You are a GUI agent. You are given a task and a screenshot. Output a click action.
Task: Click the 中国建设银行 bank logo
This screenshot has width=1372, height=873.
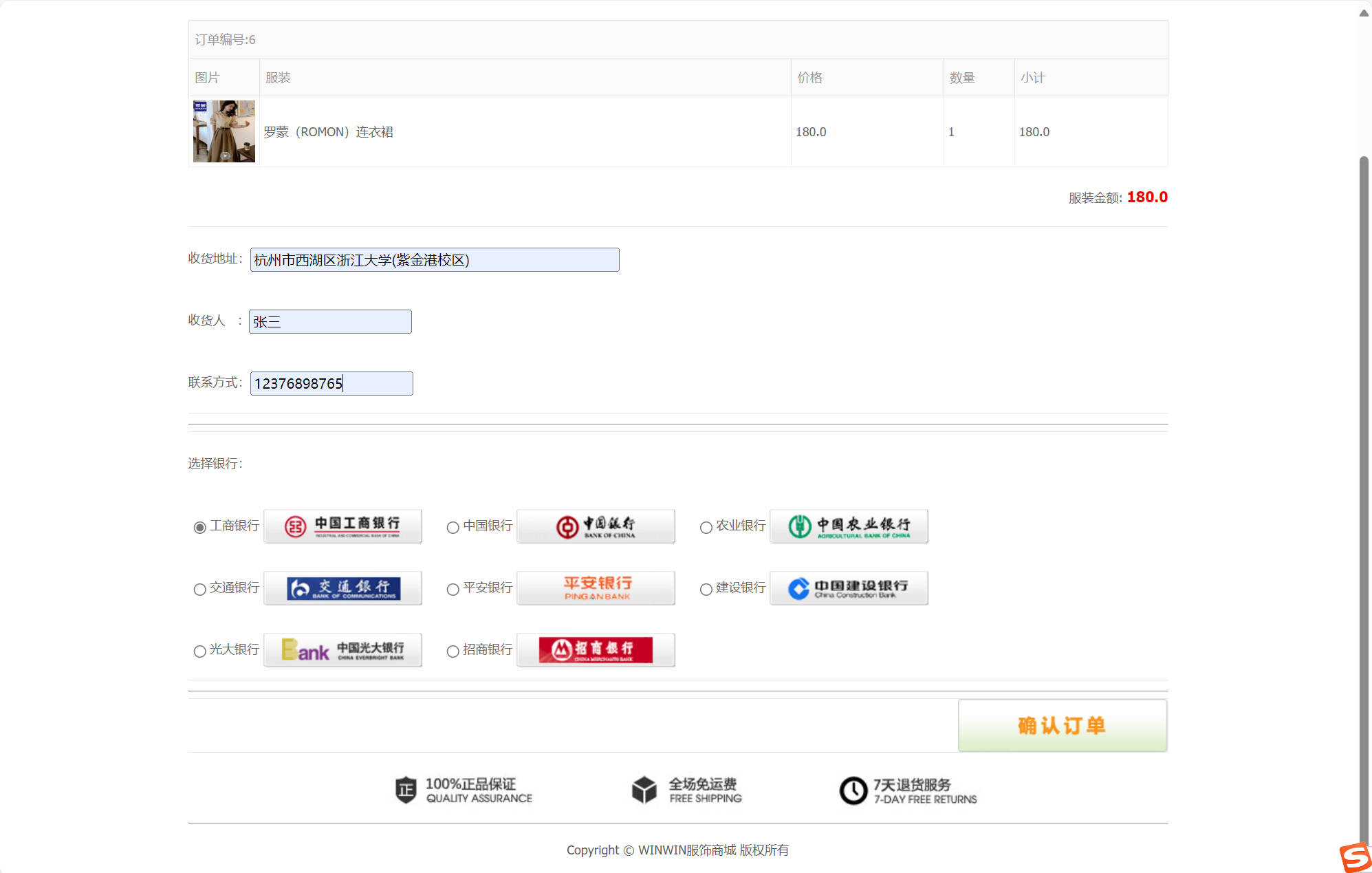pos(849,588)
